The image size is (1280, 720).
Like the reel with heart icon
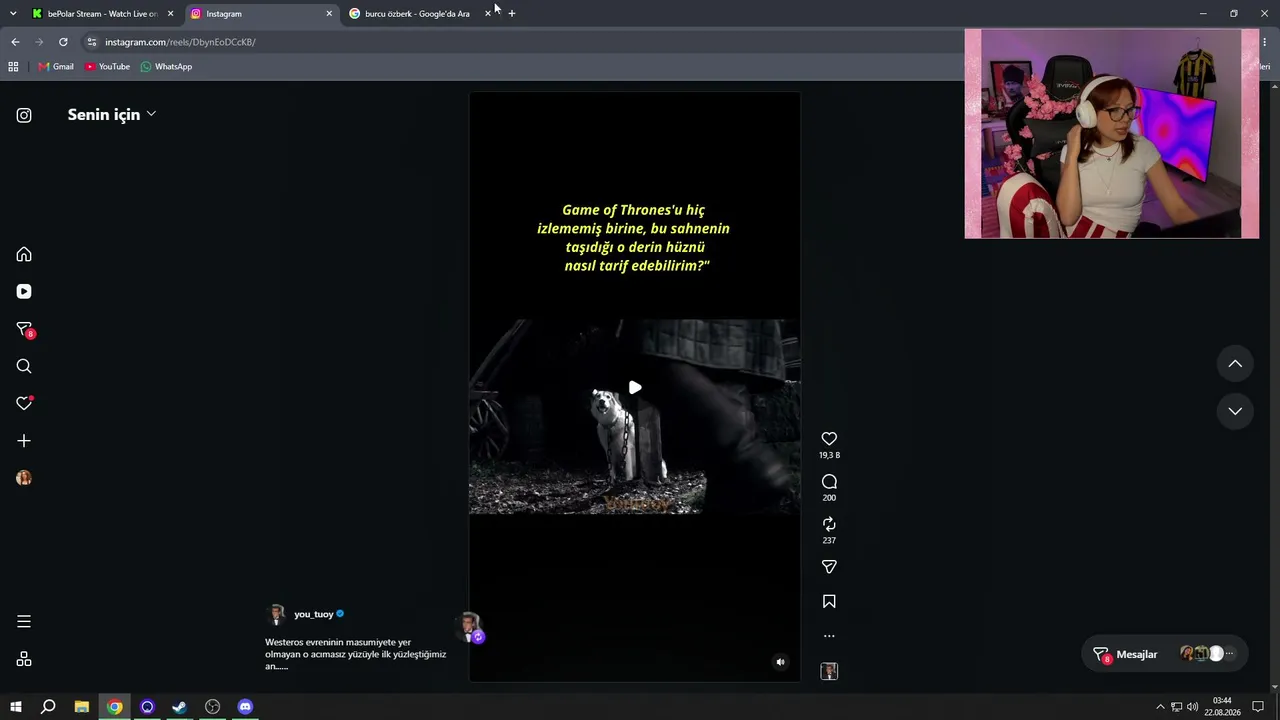coord(829,439)
